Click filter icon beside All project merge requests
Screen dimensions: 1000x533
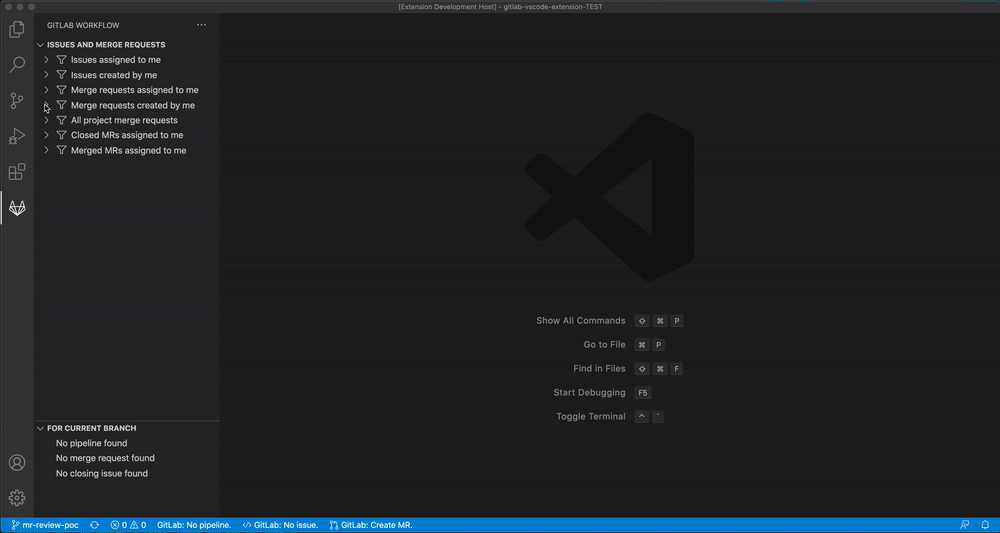coord(62,120)
